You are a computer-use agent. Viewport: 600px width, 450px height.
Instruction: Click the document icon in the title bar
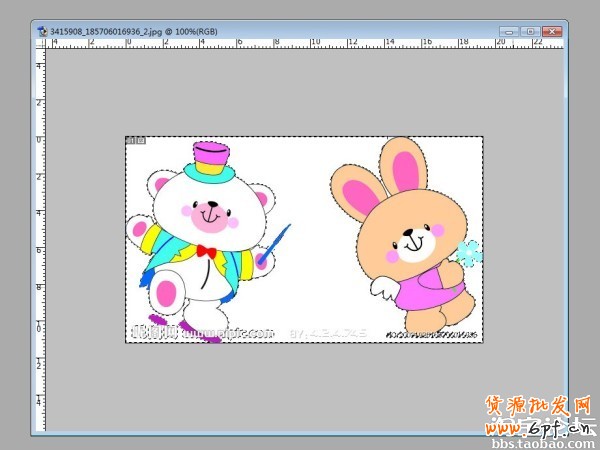click(x=42, y=31)
